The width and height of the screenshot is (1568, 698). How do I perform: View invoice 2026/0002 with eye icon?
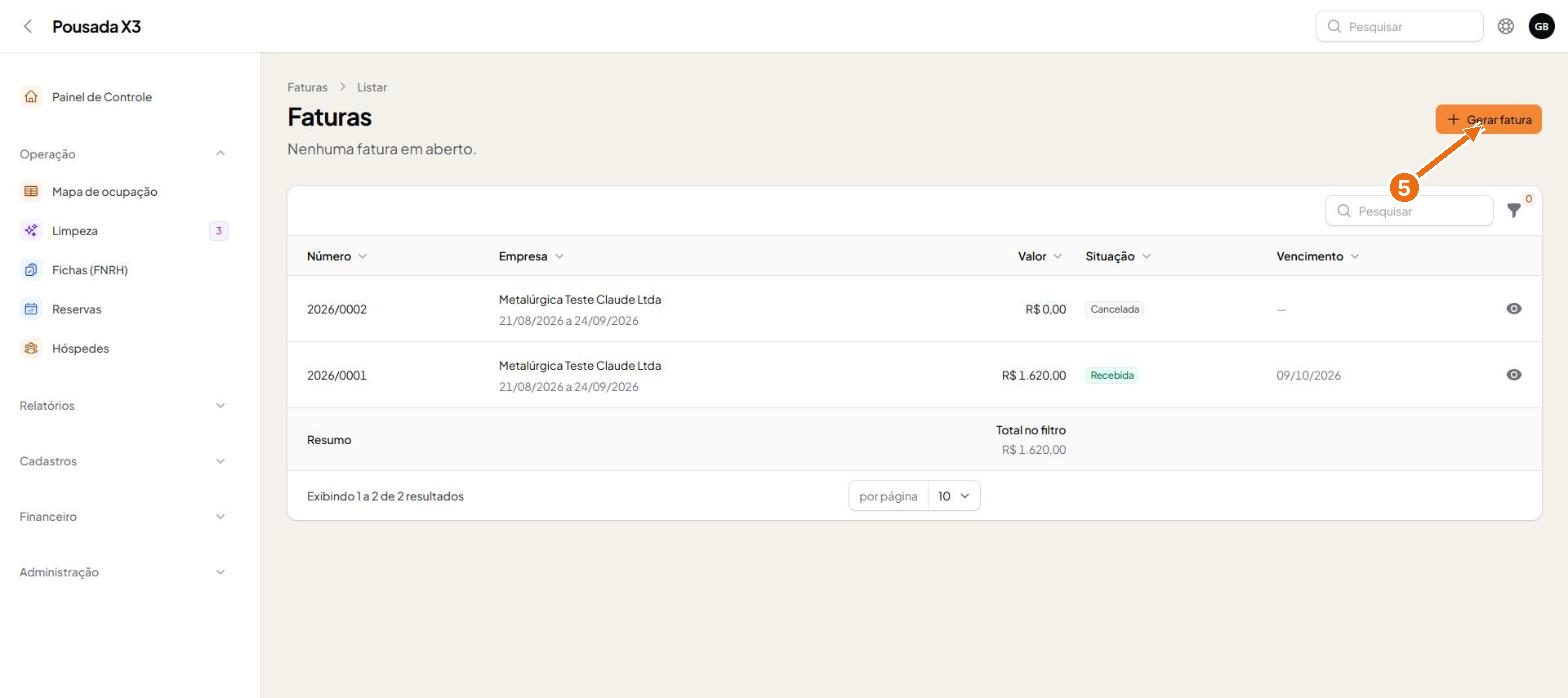click(1514, 309)
